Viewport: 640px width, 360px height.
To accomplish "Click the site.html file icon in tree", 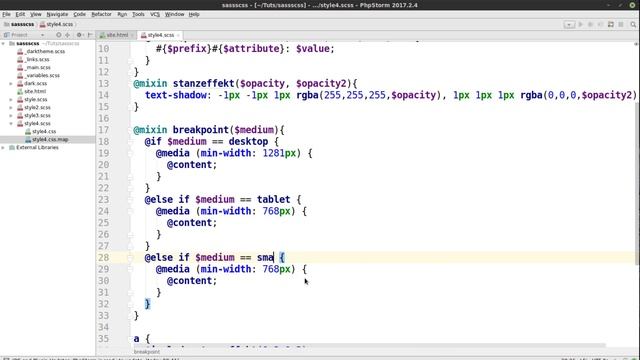I will click(x=20, y=91).
